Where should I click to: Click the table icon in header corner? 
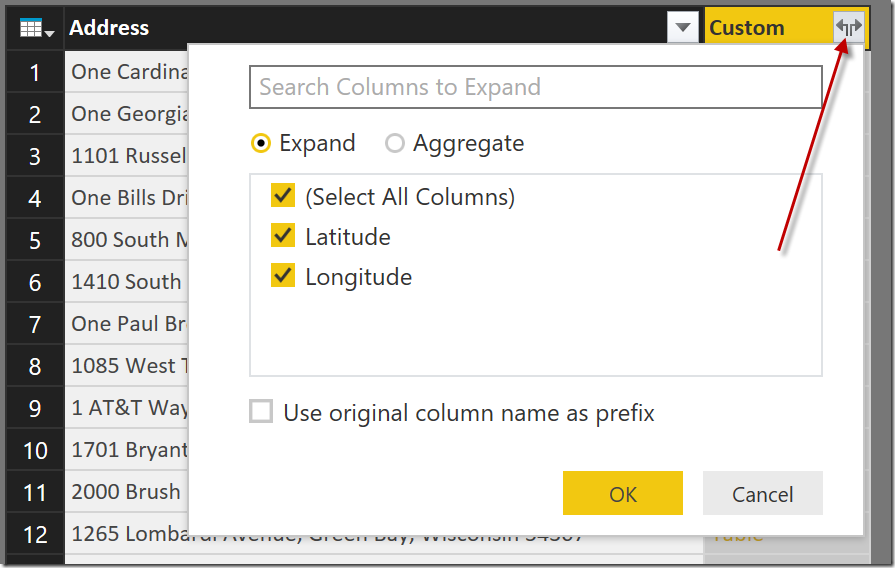pos(35,28)
